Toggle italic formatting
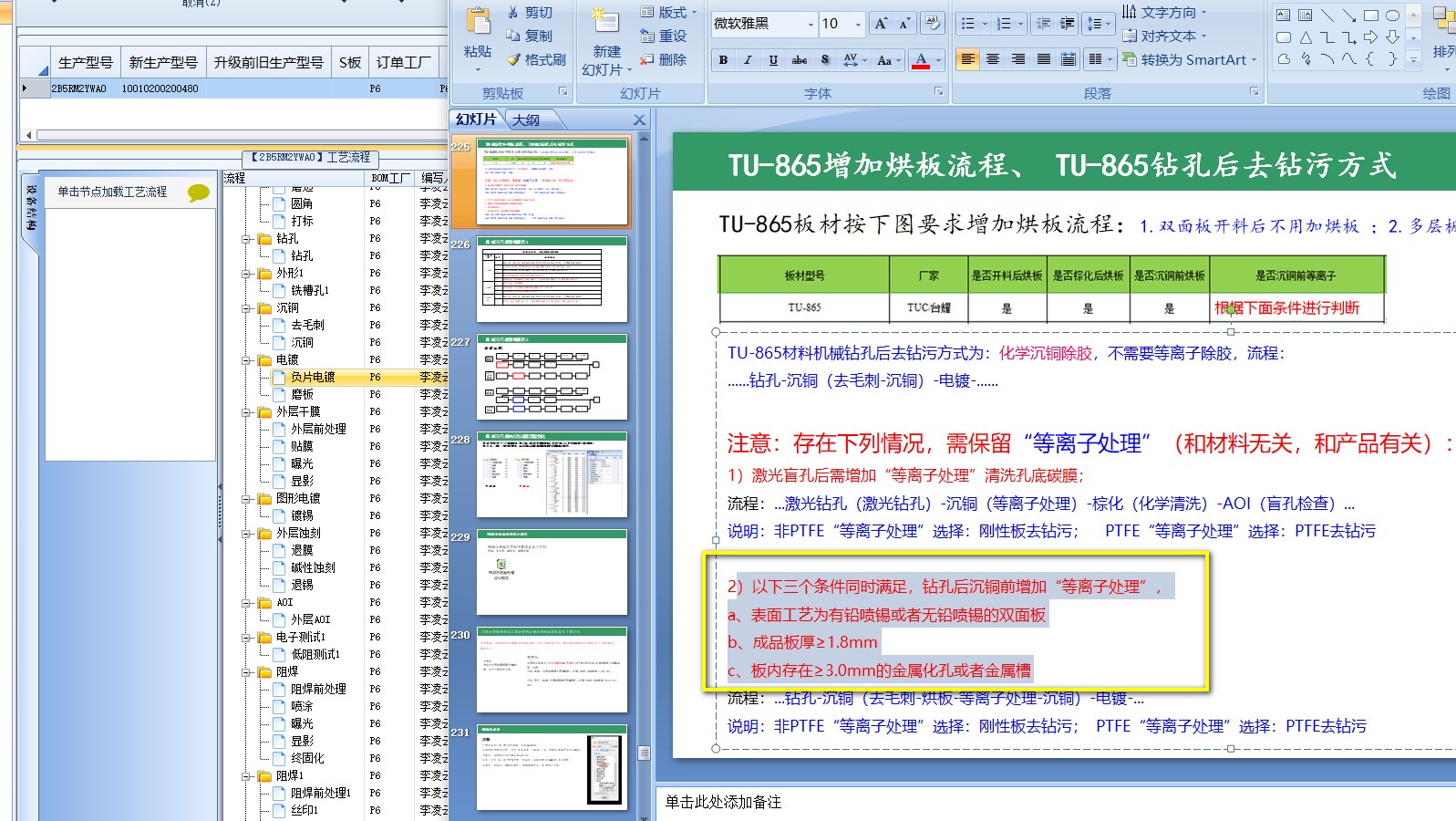 tap(749, 60)
